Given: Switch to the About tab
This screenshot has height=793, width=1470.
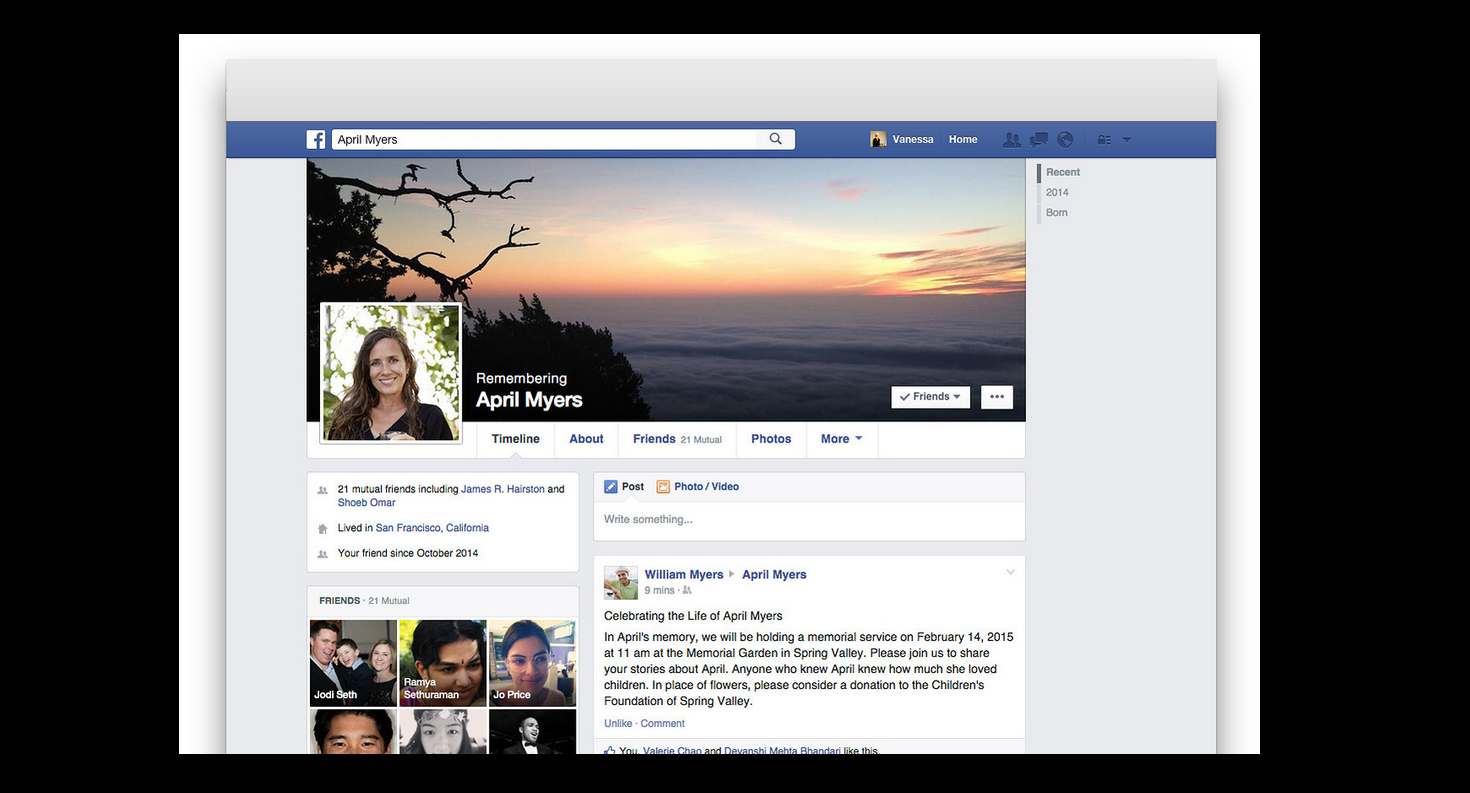Looking at the screenshot, I should coord(586,439).
